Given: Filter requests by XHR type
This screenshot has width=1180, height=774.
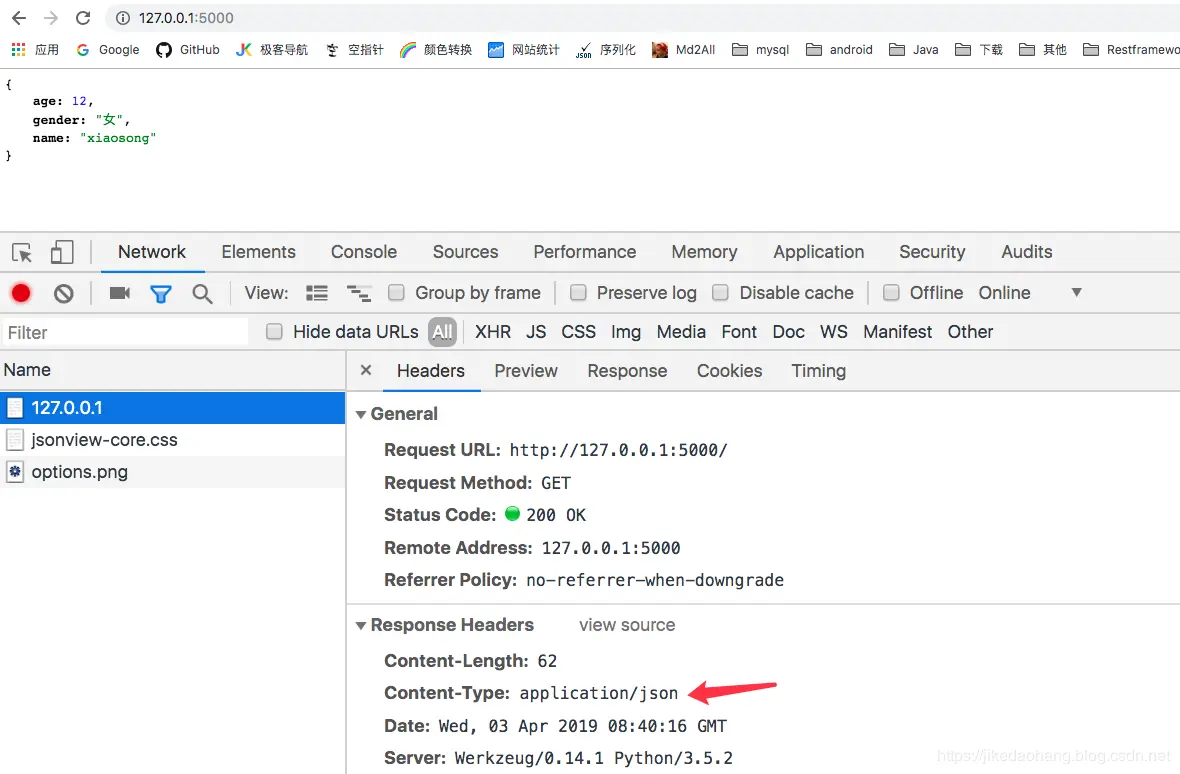Looking at the screenshot, I should pos(493,332).
